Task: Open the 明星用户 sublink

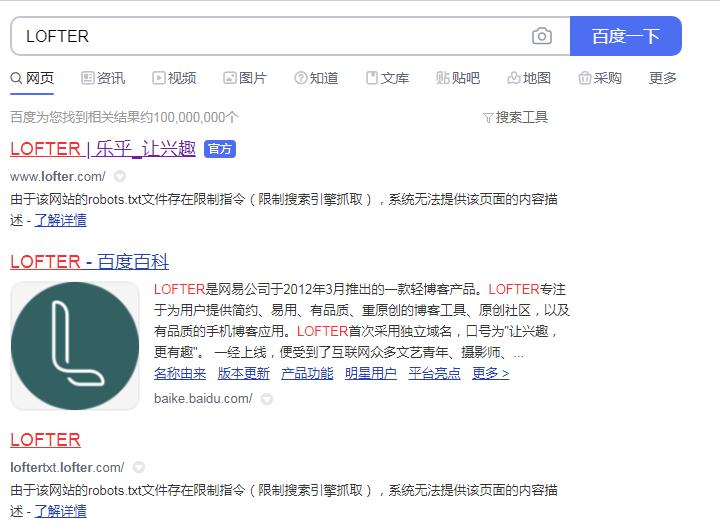Action: pyautogui.click(x=371, y=373)
